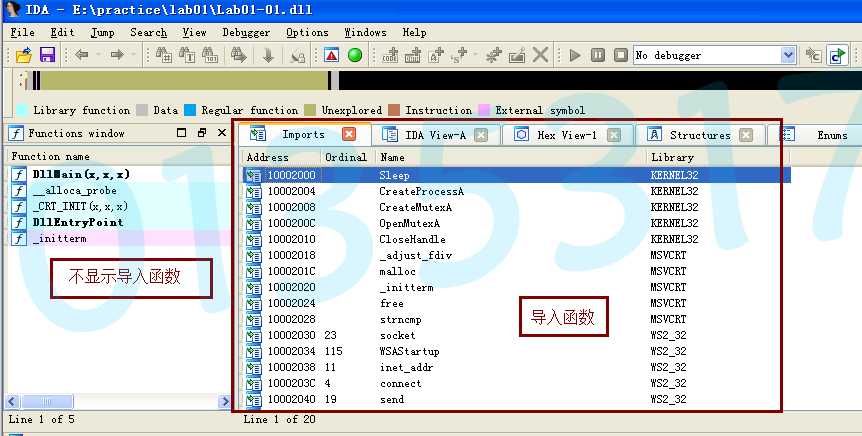Click the binoculars search icon marked T

pyautogui.click(x=187, y=55)
